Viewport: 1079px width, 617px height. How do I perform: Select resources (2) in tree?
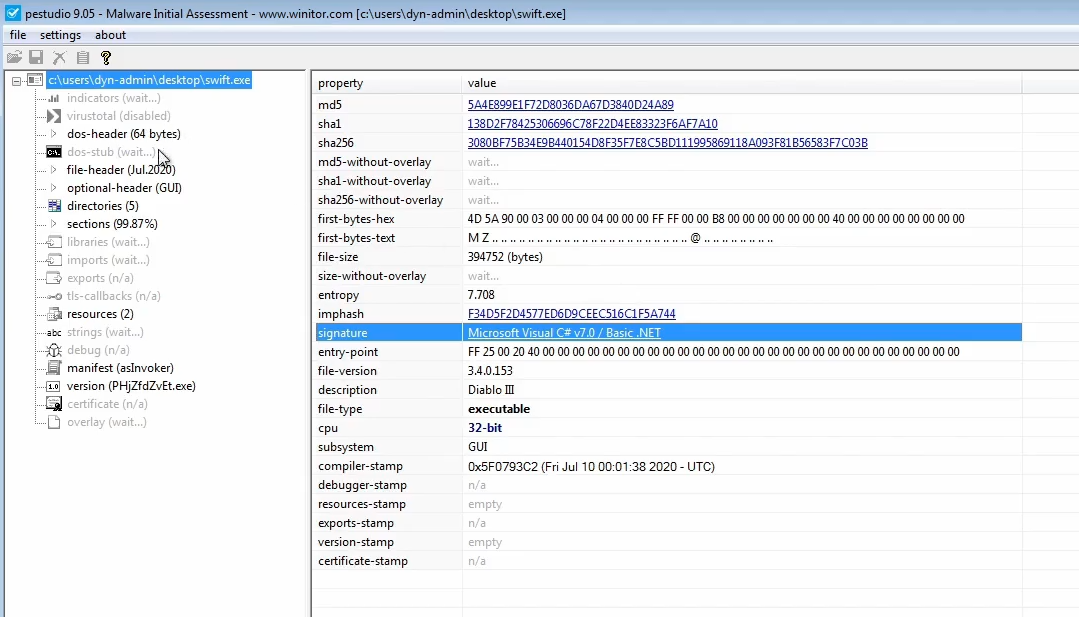(100, 314)
